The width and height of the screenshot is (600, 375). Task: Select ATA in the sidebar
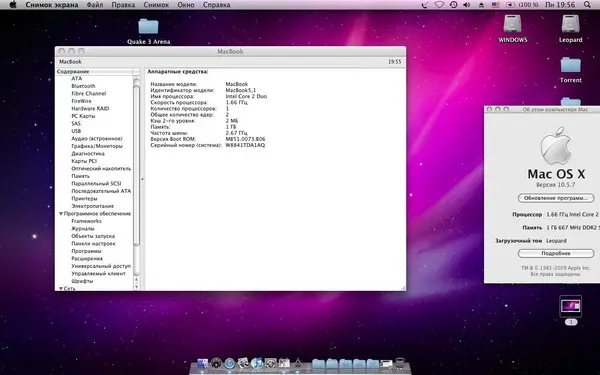77,78
